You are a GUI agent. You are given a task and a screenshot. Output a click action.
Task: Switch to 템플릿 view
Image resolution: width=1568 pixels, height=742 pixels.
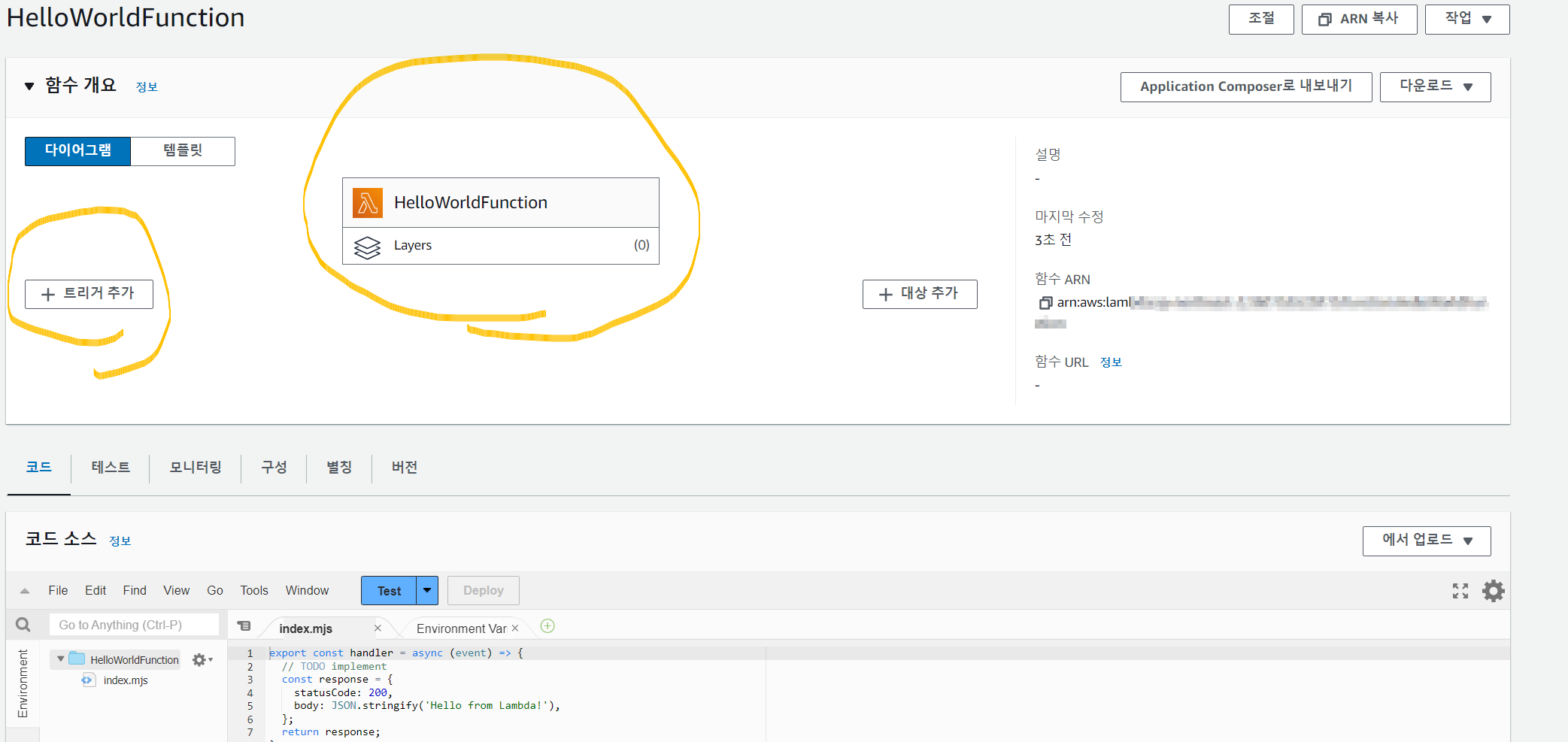pyautogui.click(x=183, y=151)
